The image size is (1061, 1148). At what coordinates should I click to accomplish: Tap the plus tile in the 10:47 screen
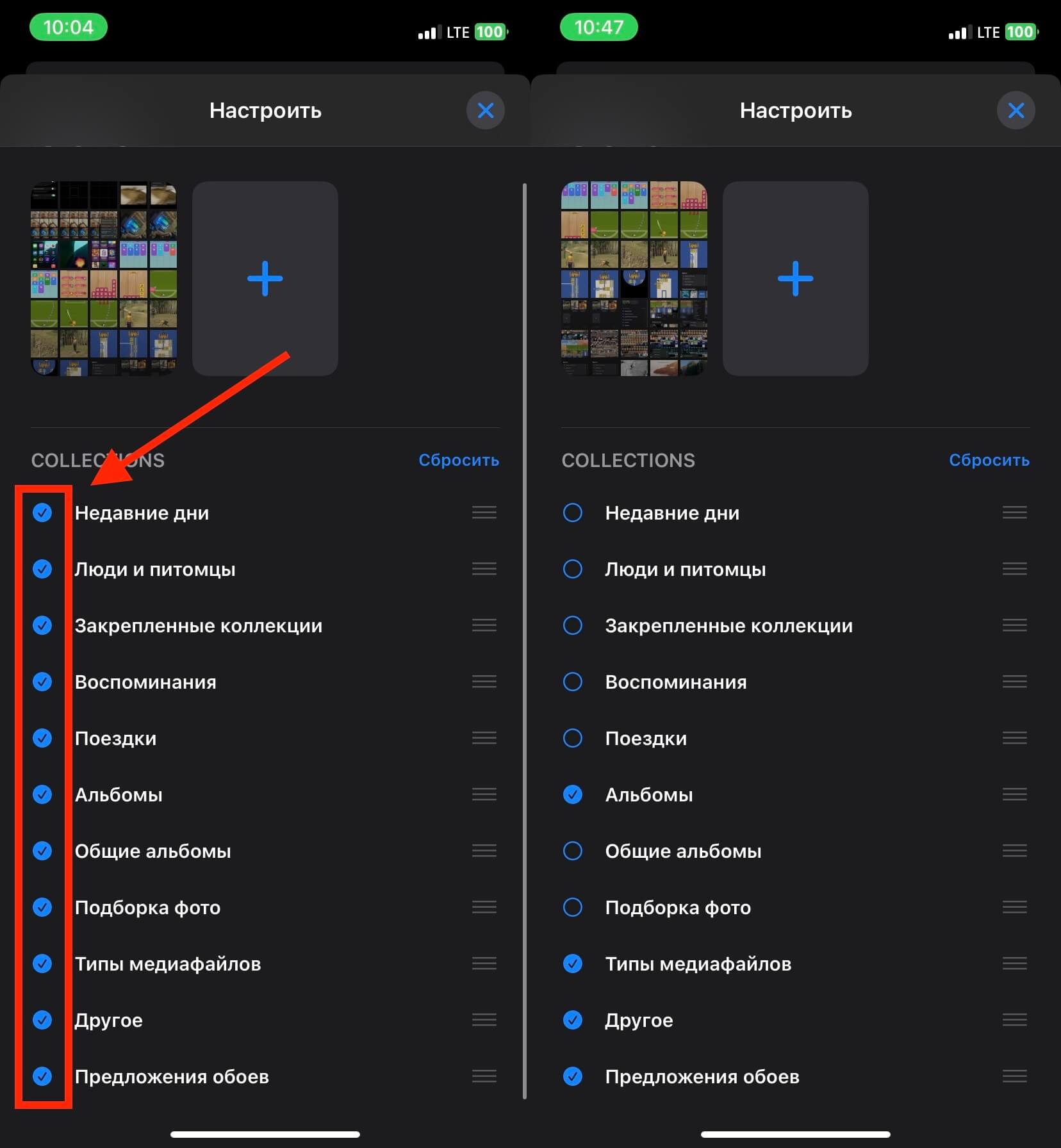pyautogui.click(x=795, y=279)
